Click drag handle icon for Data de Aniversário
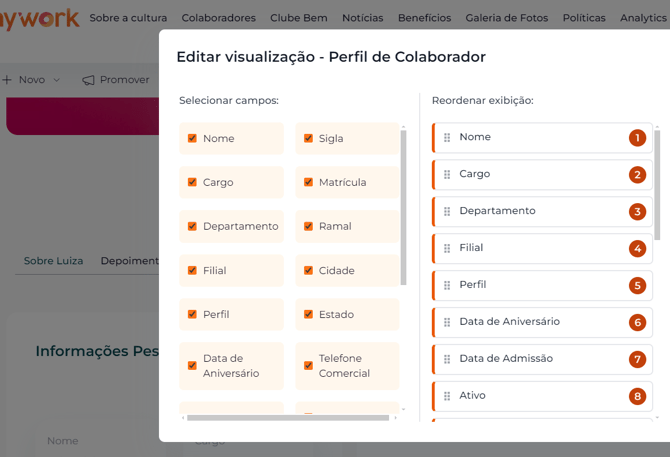The width and height of the screenshot is (670, 457). click(447, 323)
